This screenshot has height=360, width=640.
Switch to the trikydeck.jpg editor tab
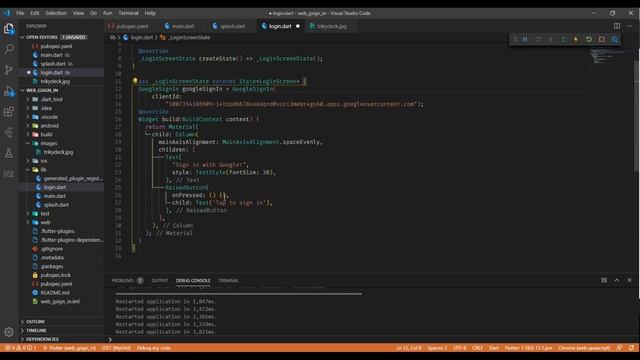point(331,26)
